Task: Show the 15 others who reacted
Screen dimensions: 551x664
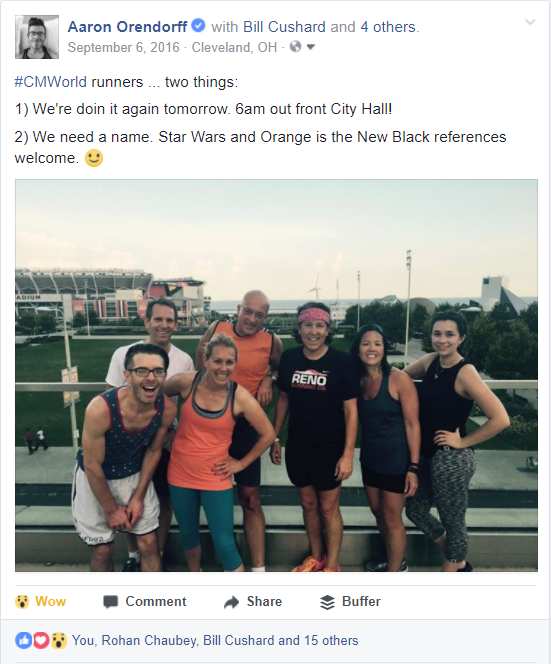Action: tap(331, 640)
